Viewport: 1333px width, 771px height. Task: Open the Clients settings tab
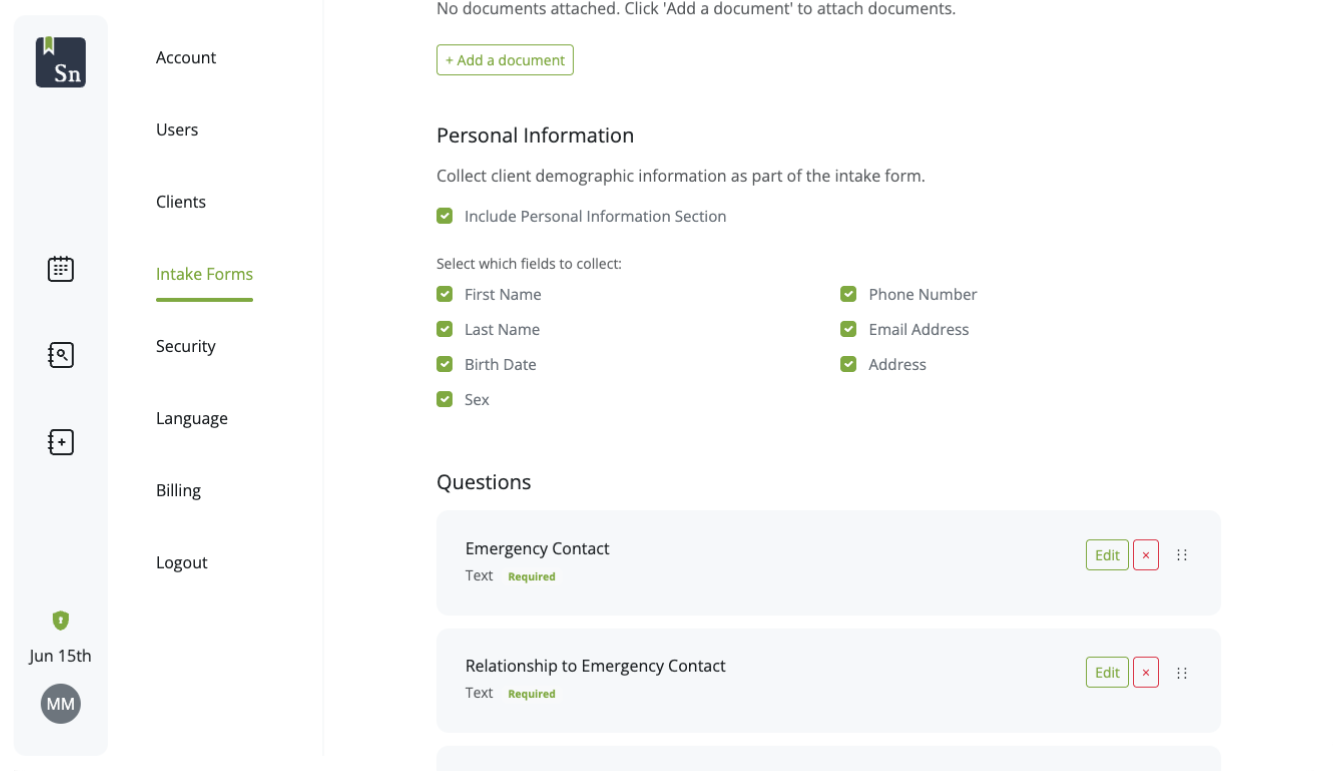(181, 202)
